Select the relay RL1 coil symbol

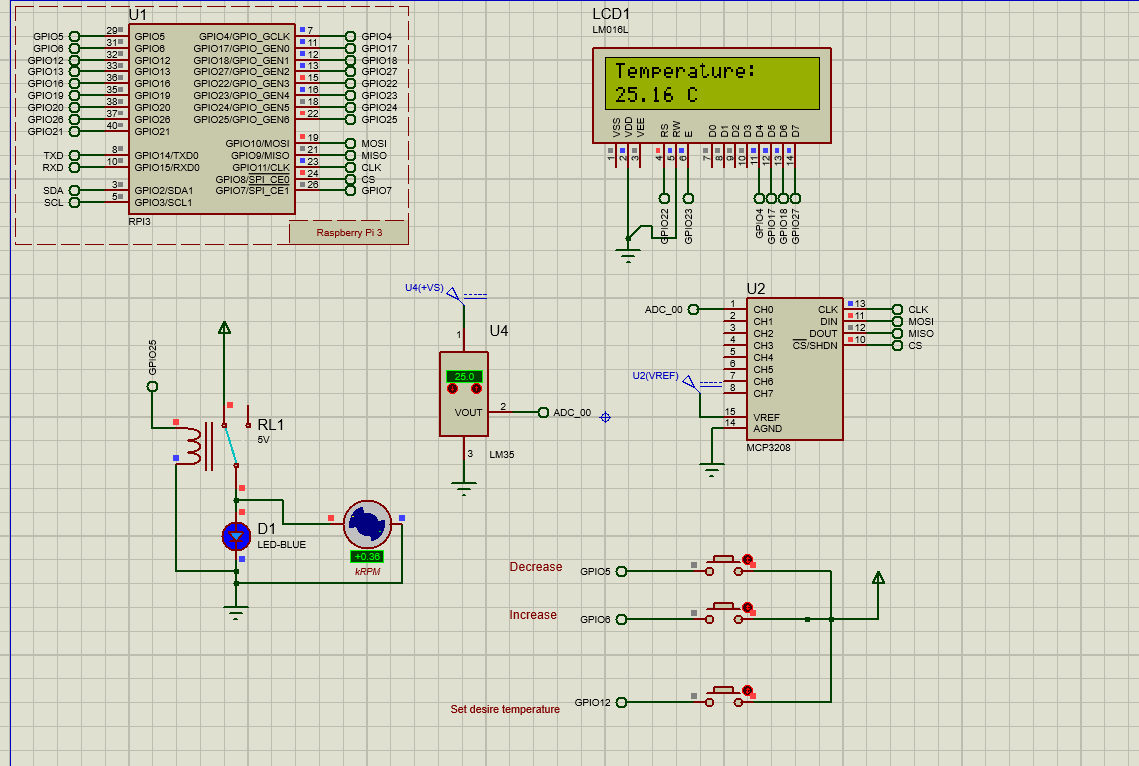click(193, 445)
